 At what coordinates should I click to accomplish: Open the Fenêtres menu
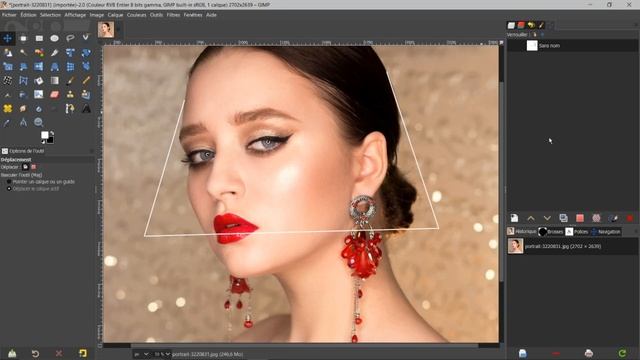[193, 15]
